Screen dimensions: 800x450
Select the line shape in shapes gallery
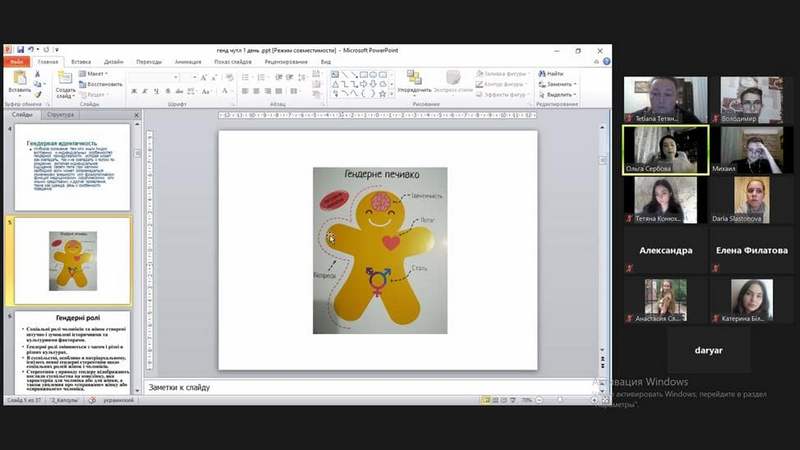[345, 75]
